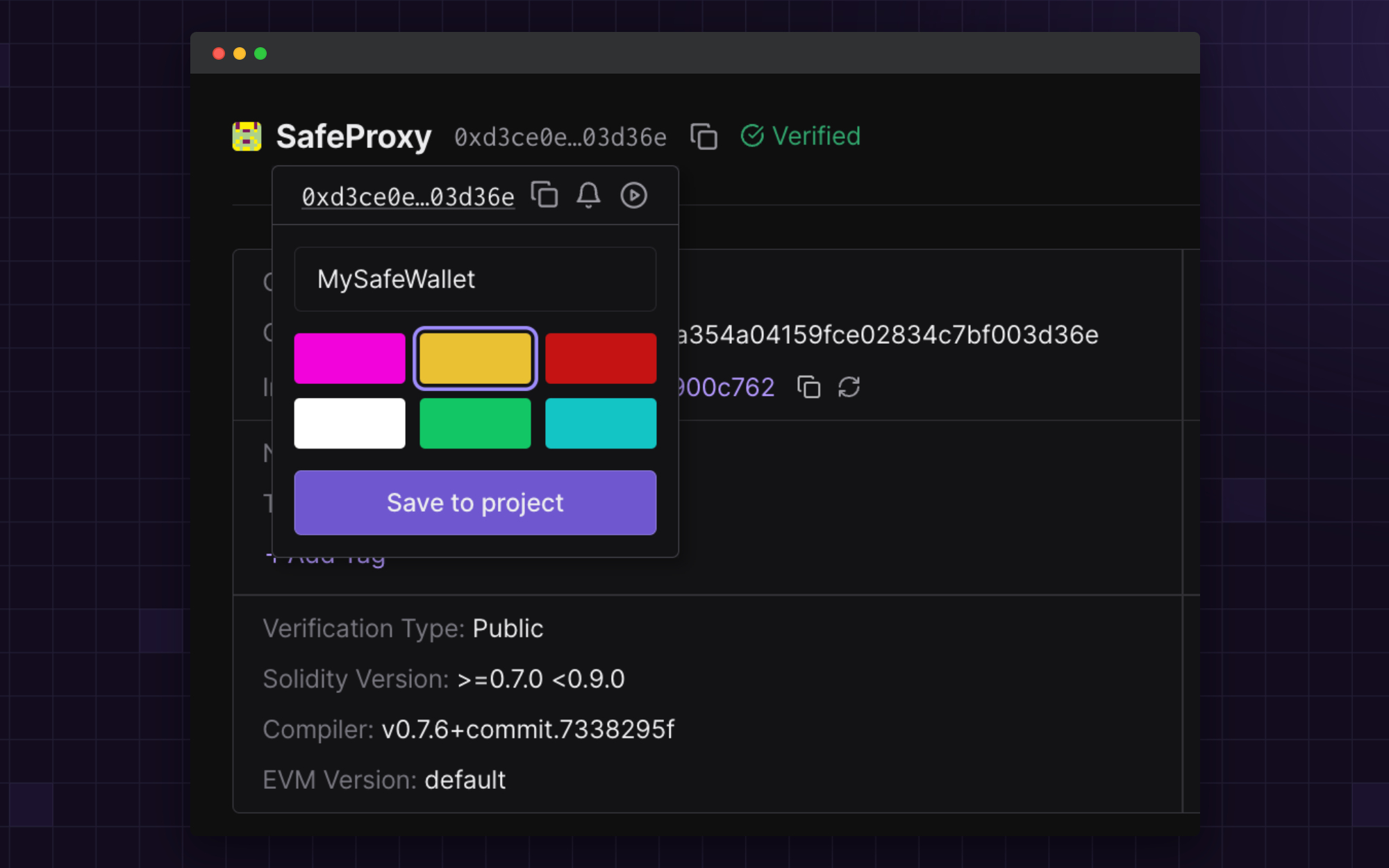The width and height of the screenshot is (1389, 868).
Task: Click the Verified checkmark badge
Action: click(800, 136)
